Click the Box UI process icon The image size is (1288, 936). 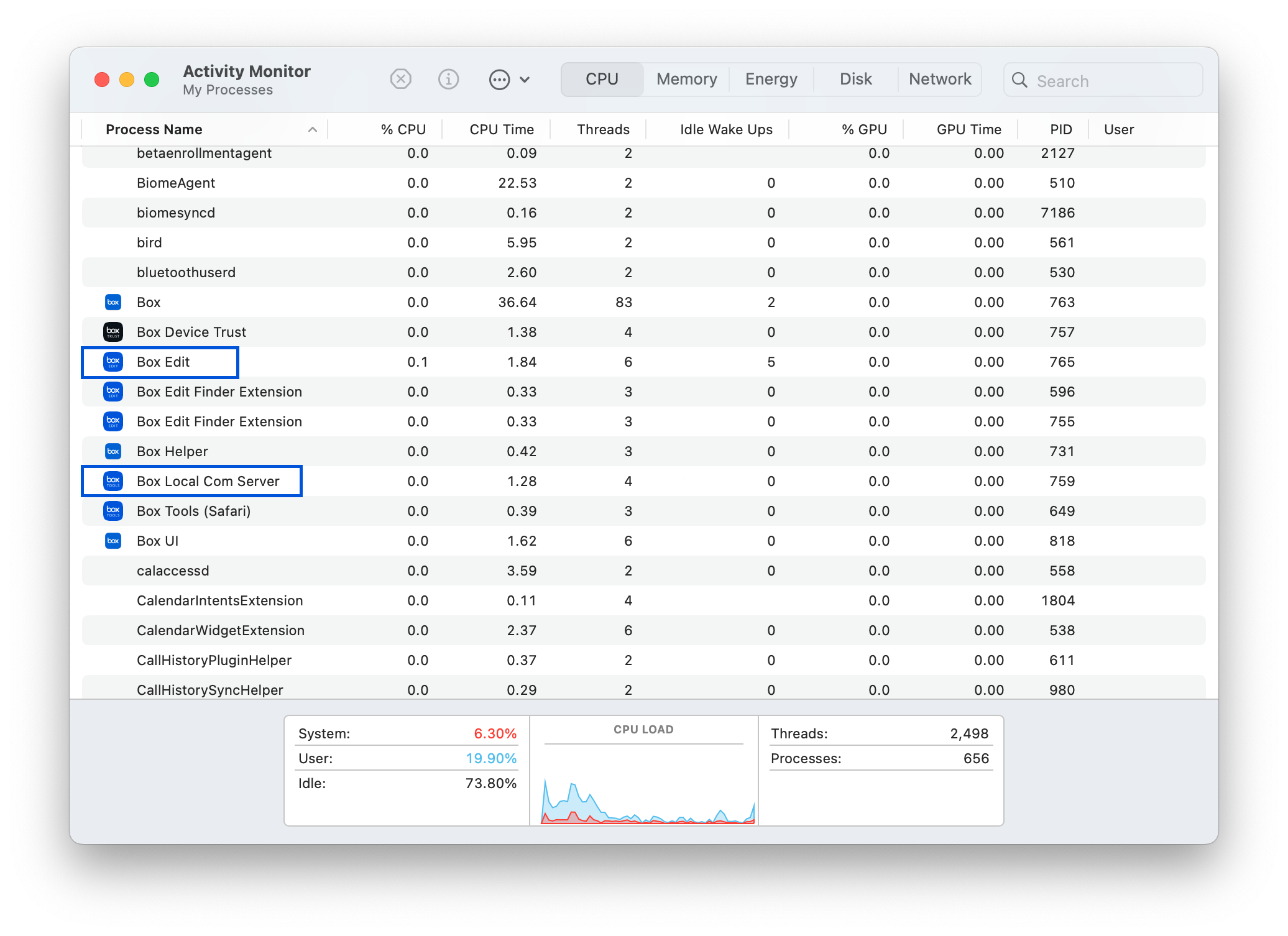point(113,541)
